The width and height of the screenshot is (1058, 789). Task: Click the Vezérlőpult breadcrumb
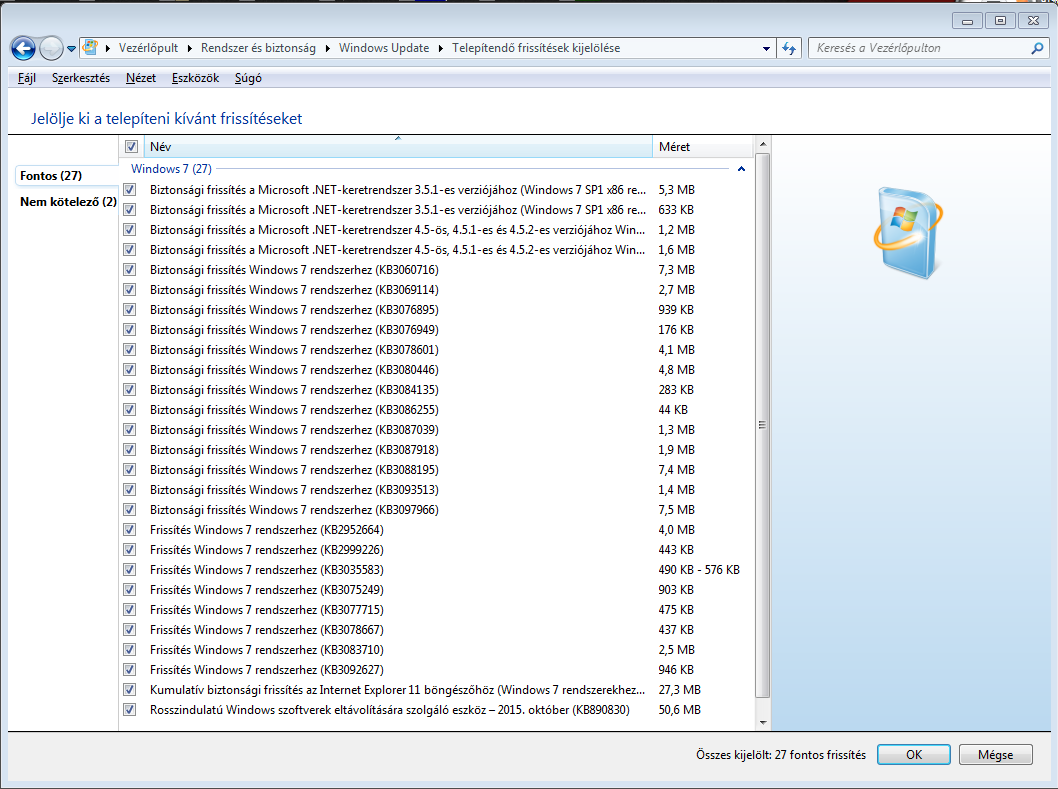click(x=148, y=48)
